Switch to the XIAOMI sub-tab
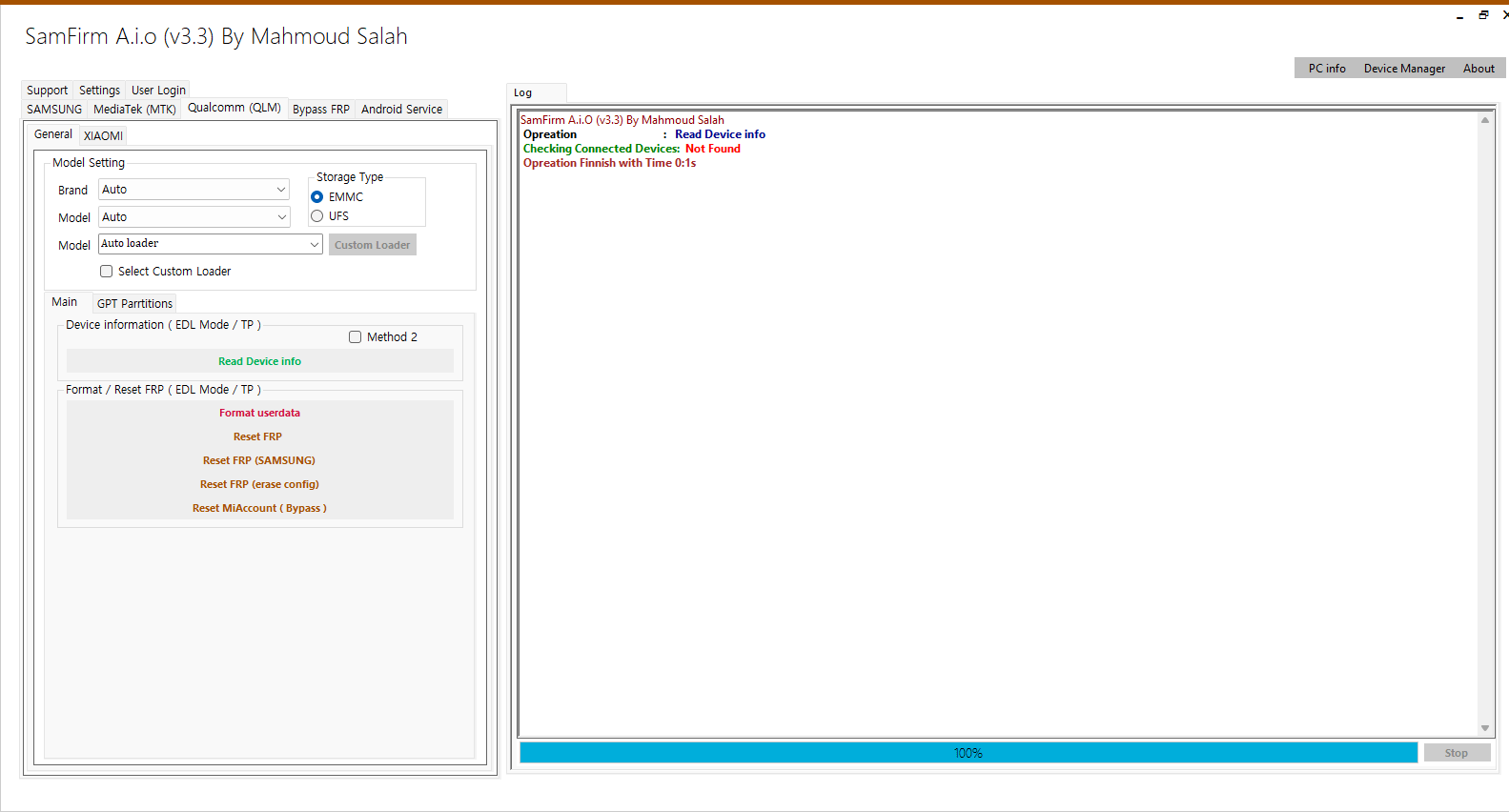The height and width of the screenshot is (812, 1509). [x=103, y=136]
